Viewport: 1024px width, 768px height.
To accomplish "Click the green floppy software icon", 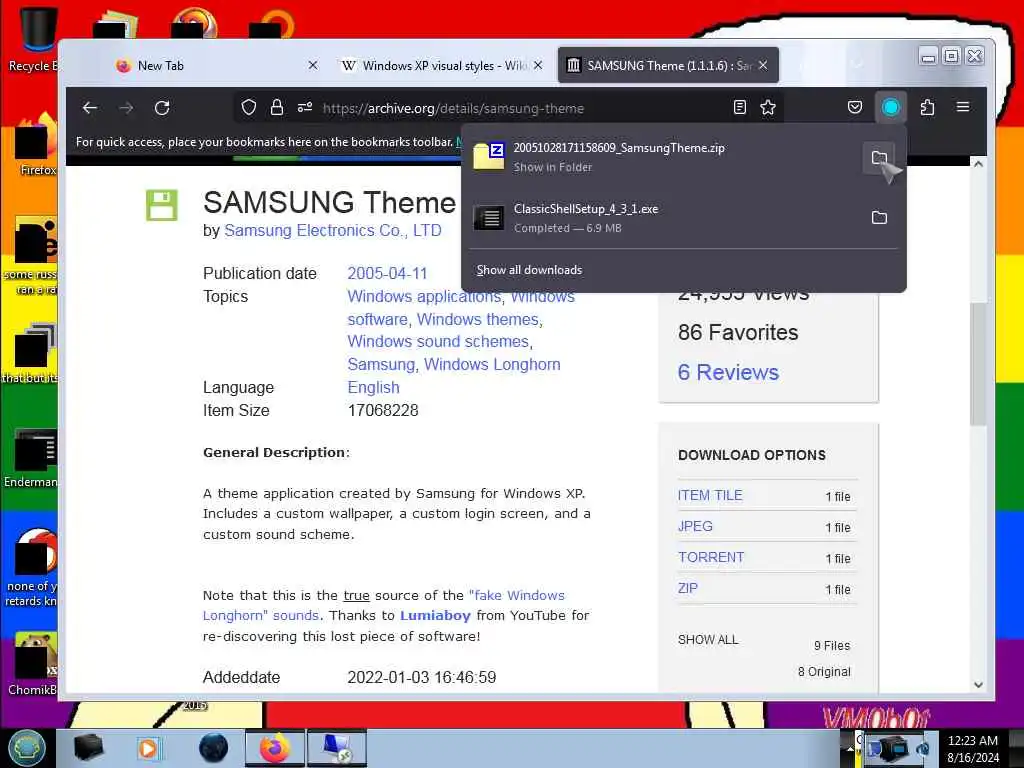I will (x=162, y=206).
